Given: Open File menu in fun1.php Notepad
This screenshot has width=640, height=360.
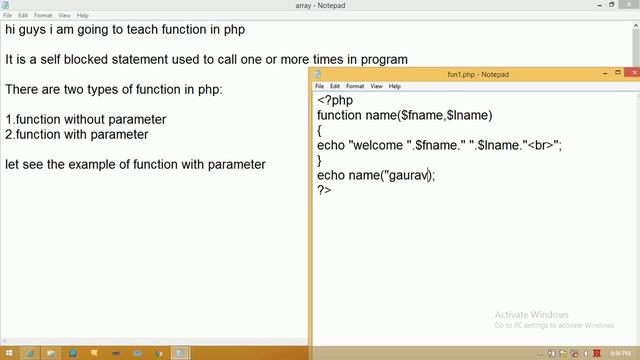Looking at the screenshot, I should tap(319, 86).
